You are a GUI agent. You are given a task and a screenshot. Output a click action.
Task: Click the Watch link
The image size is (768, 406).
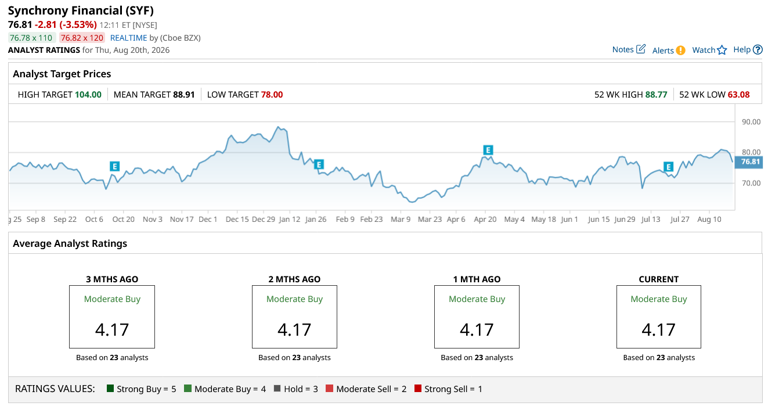tap(703, 50)
